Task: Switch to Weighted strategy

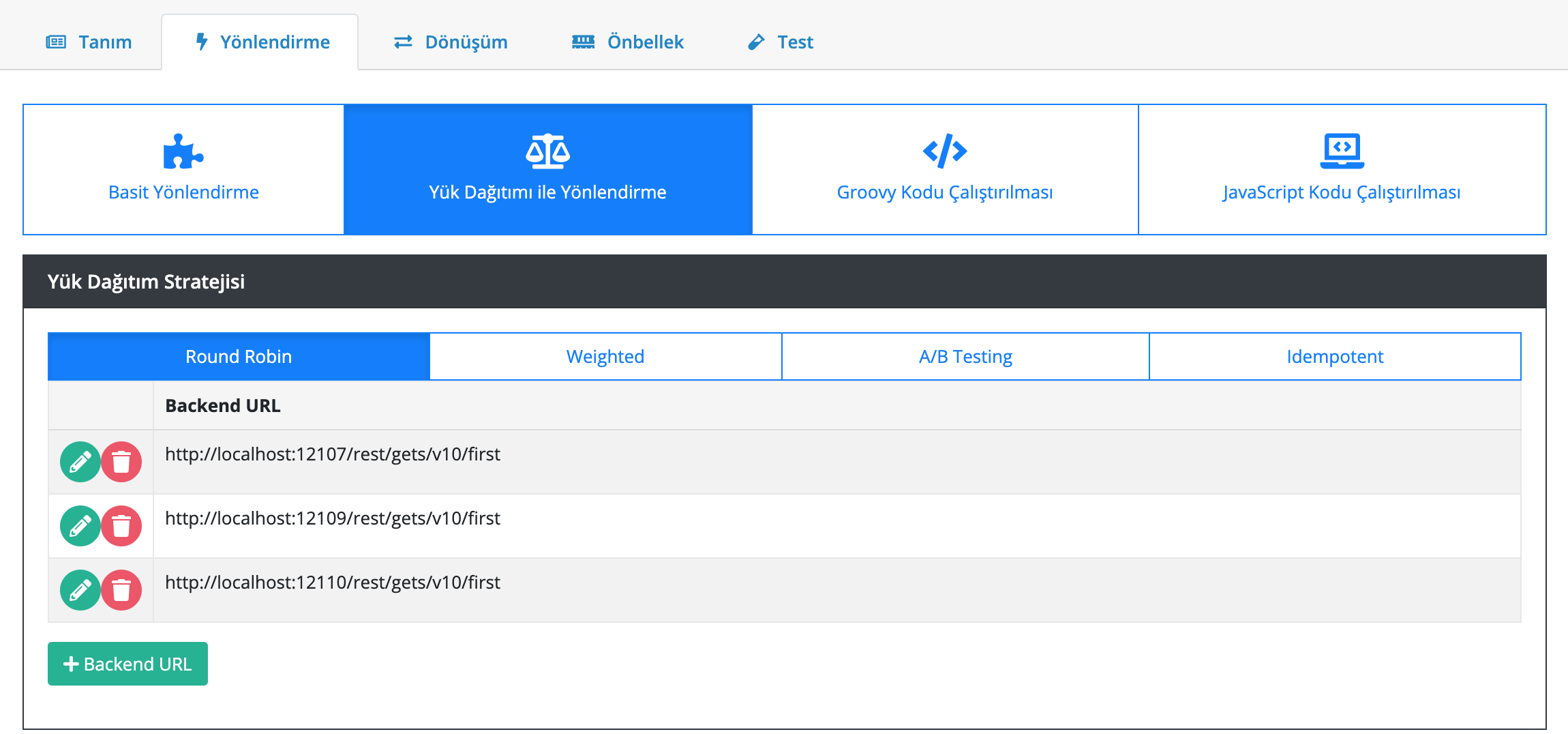Action: point(605,357)
